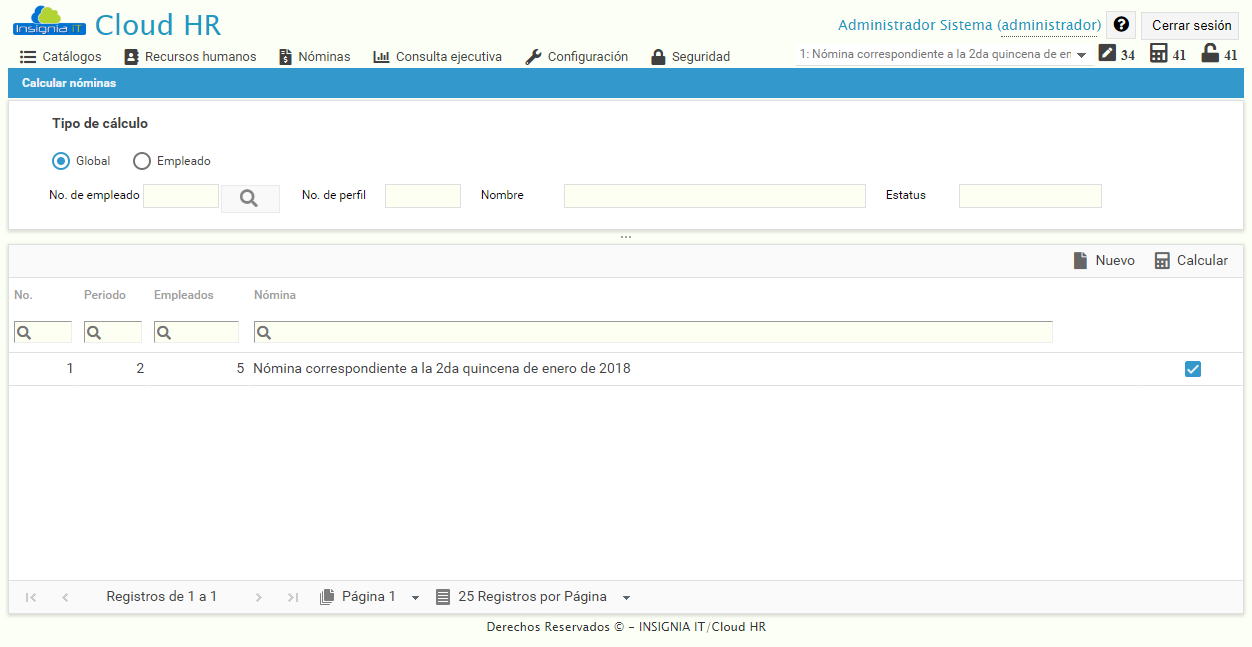
Task: Uncheck the nómina row checkbox
Action: (1192, 369)
